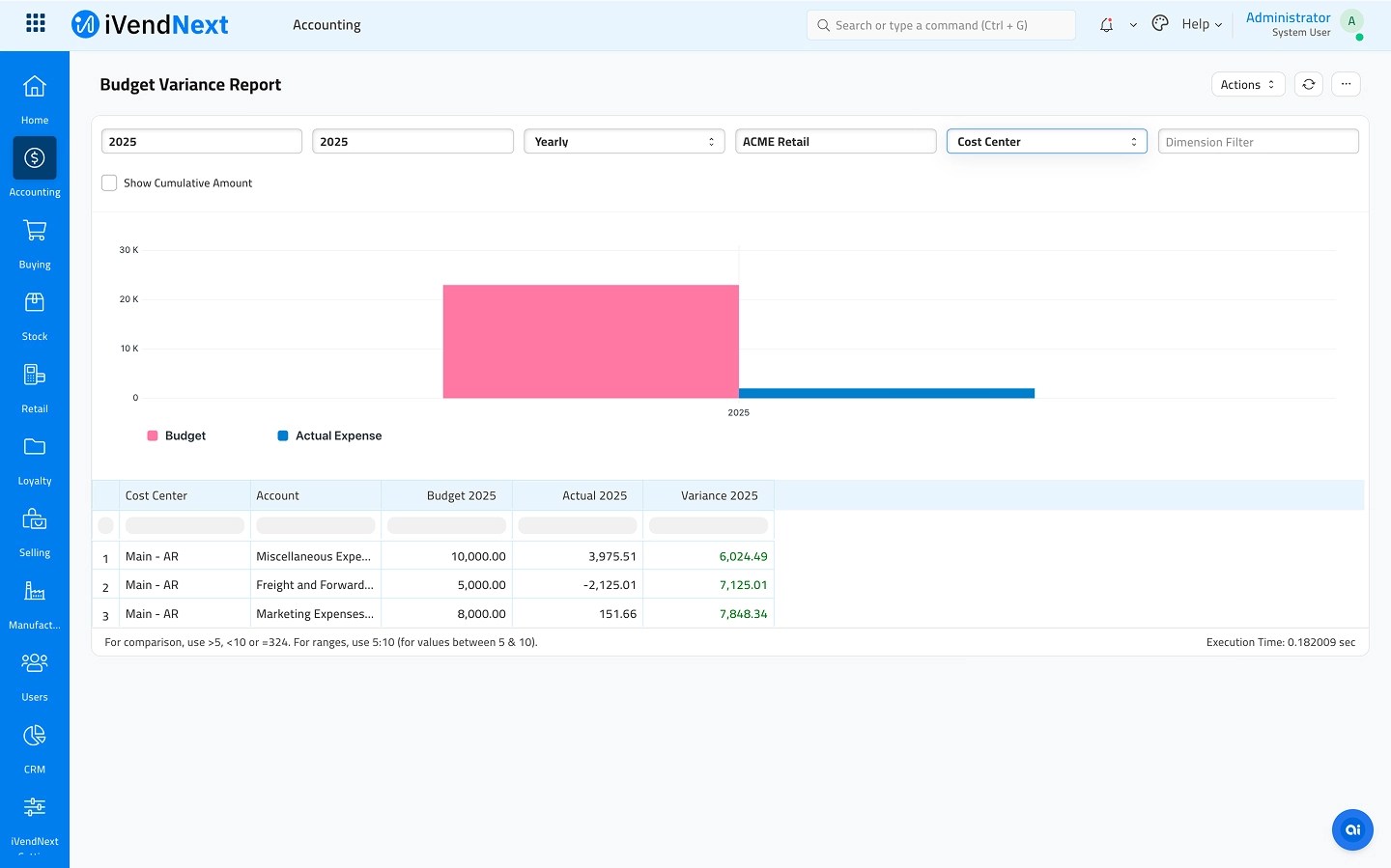Select the Freight and Forward... account cell
1391x868 pixels.
[x=316, y=585]
